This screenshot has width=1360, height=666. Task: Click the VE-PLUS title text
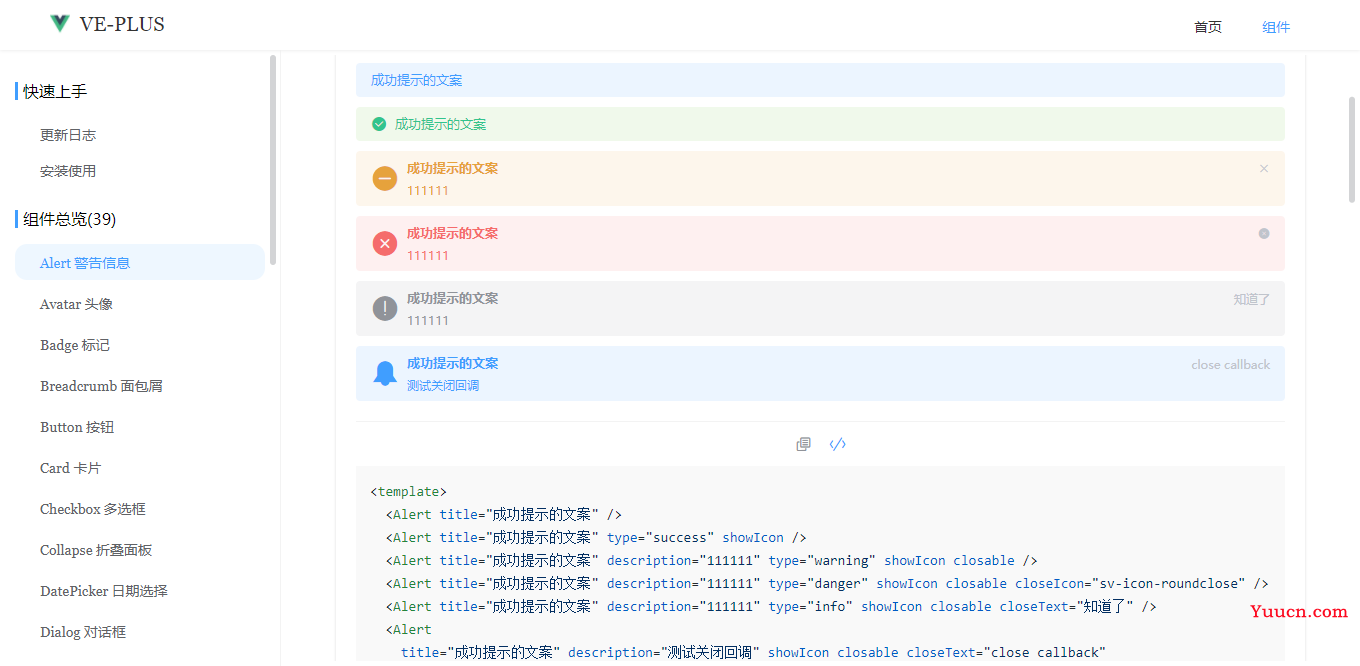pyautogui.click(x=122, y=24)
